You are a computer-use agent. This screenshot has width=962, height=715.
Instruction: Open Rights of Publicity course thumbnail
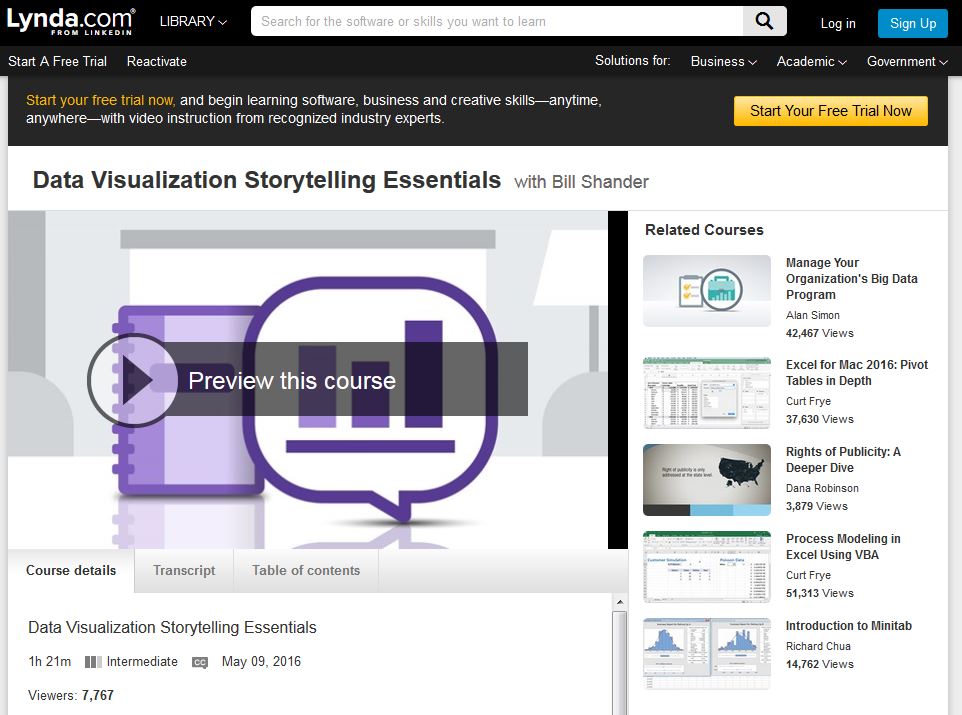[706, 480]
